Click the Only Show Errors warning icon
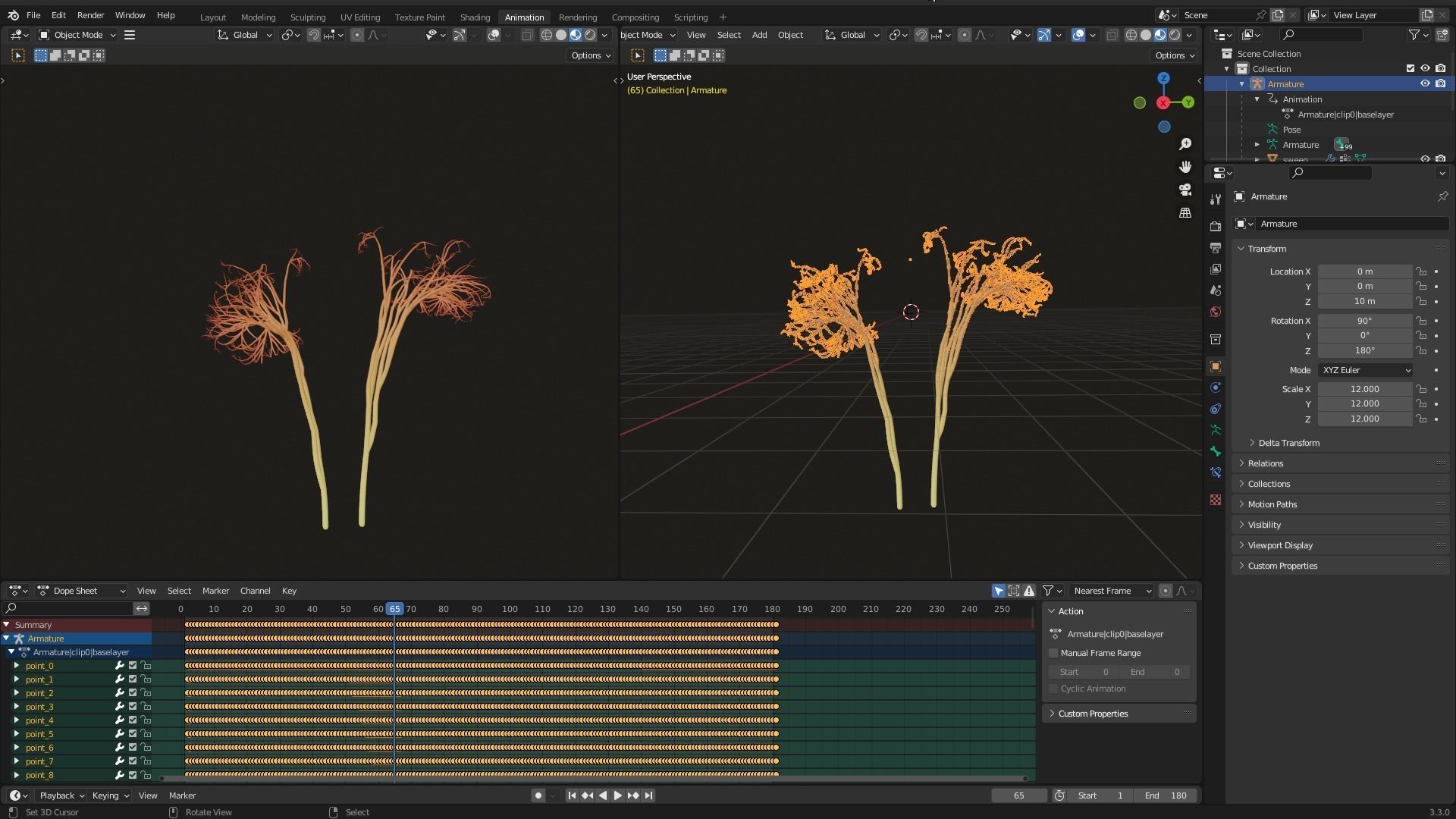1456x819 pixels. (1029, 591)
